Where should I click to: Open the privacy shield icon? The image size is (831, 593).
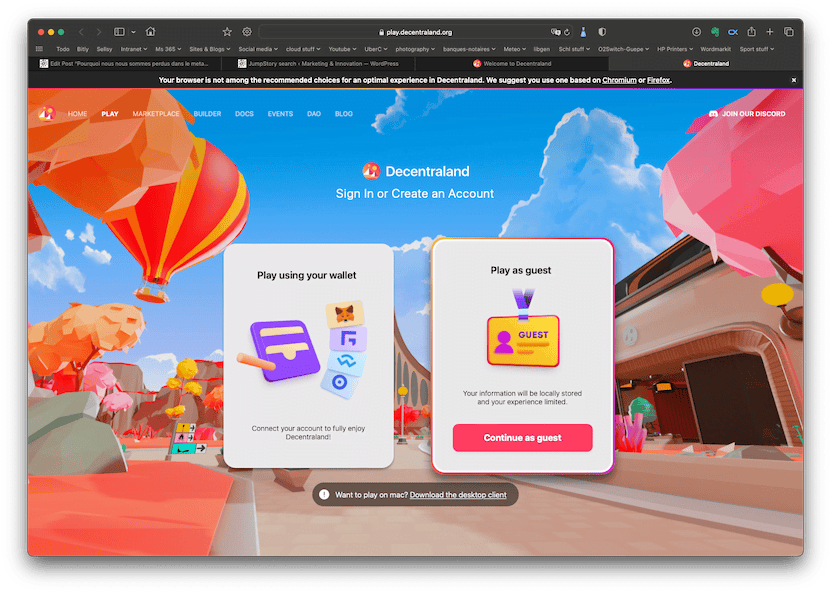[602, 32]
